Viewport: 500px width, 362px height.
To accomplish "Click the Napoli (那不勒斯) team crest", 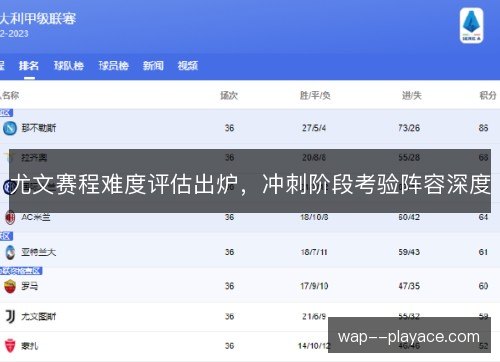I will pyautogui.click(x=10, y=128).
